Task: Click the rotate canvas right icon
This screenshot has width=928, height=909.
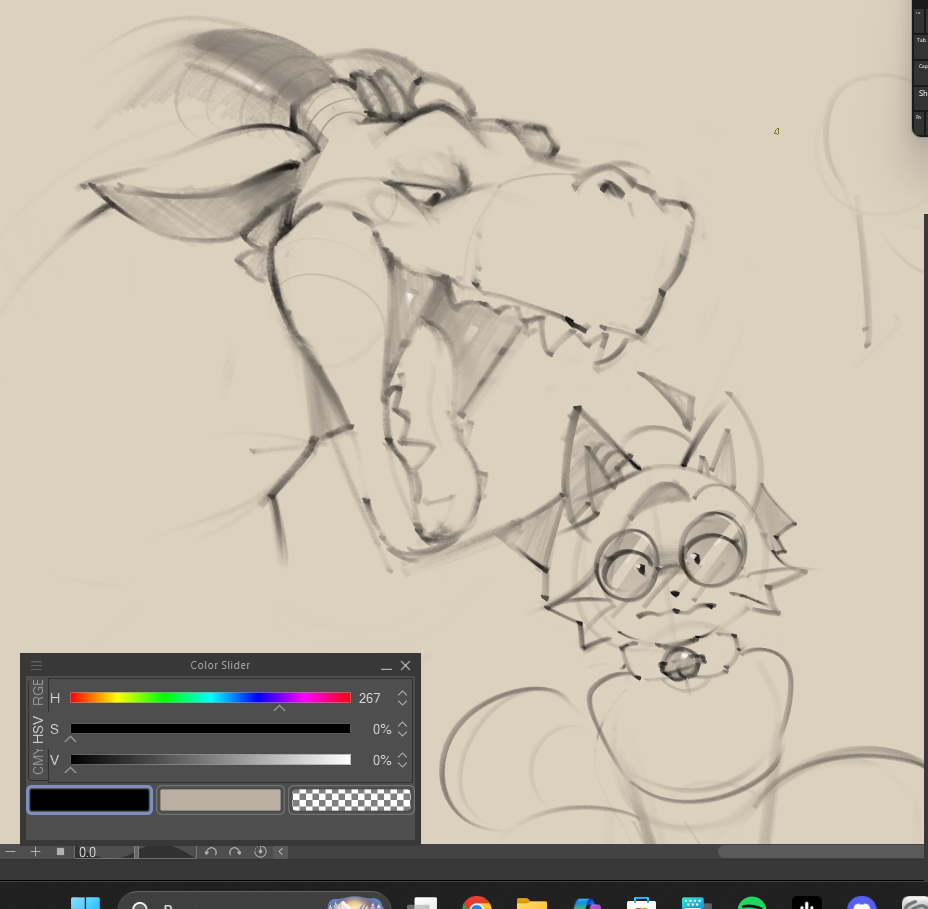Action: [x=235, y=852]
